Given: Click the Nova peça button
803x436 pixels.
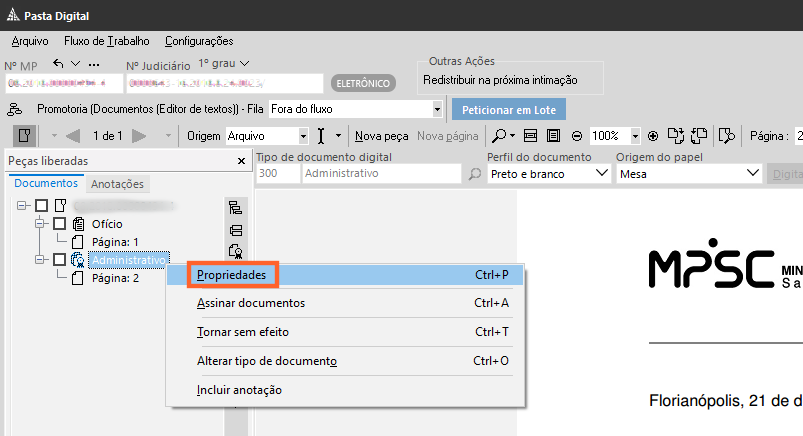Looking at the screenshot, I should tap(382, 135).
